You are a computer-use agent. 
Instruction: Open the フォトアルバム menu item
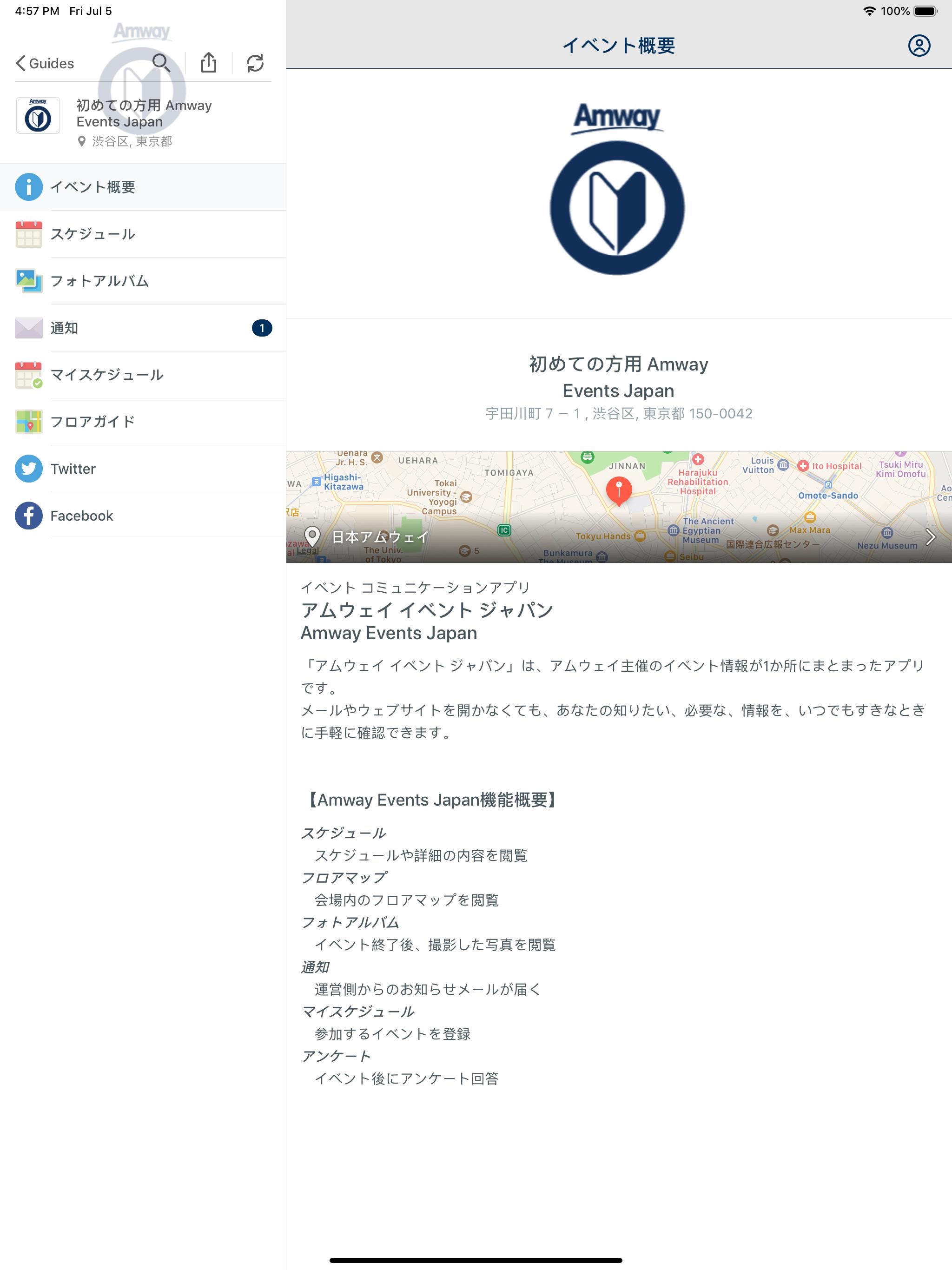pos(143,281)
